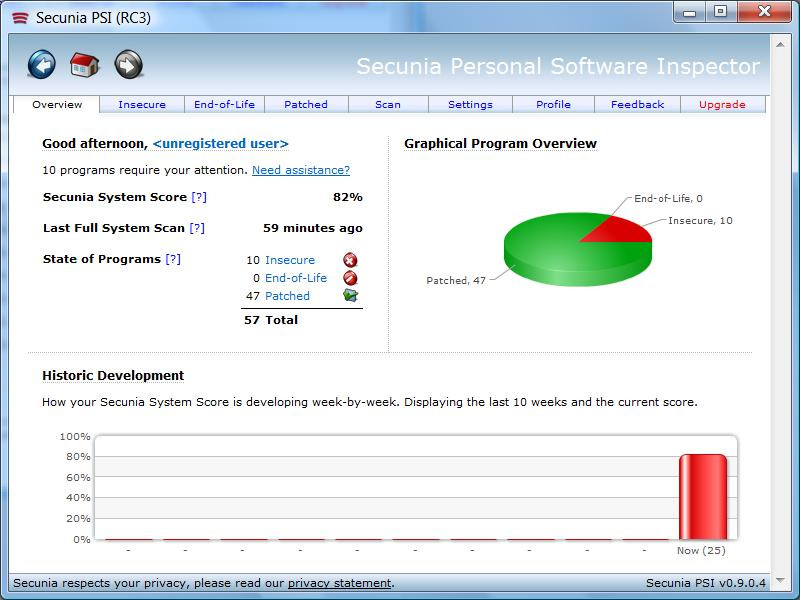Minimize the Secunia PSI window
This screenshot has height=600, width=800.
689,12
